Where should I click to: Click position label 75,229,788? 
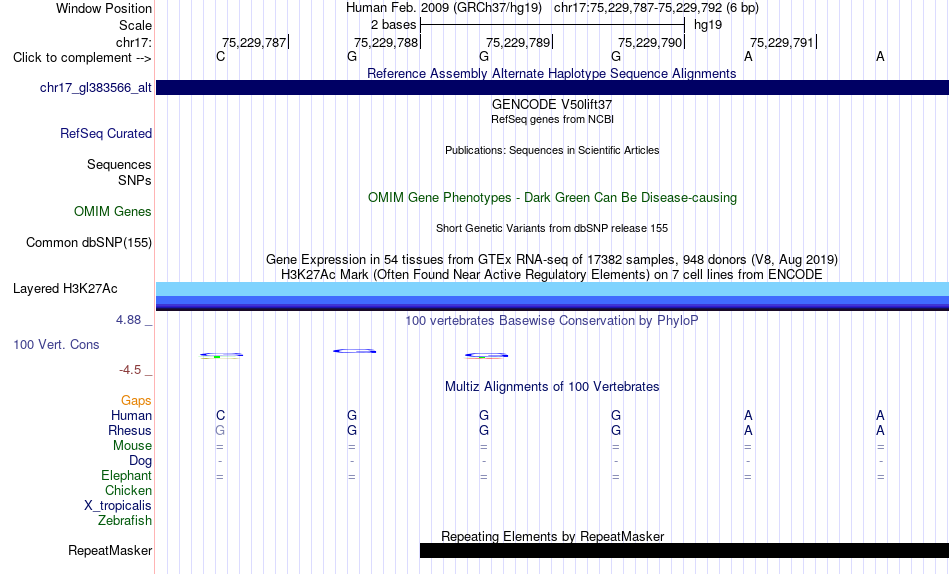click(x=386, y=42)
